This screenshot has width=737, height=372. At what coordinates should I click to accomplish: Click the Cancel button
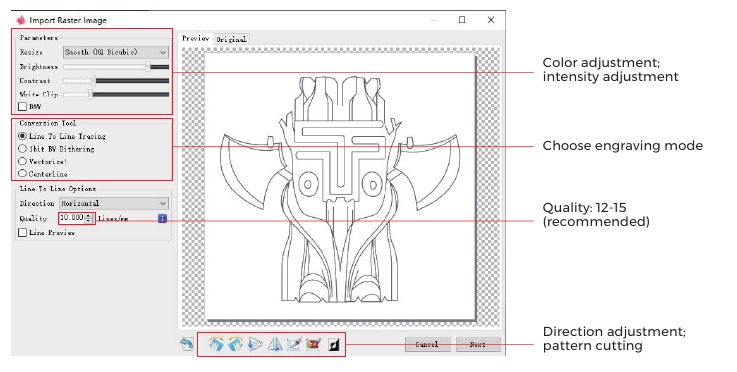(x=427, y=344)
